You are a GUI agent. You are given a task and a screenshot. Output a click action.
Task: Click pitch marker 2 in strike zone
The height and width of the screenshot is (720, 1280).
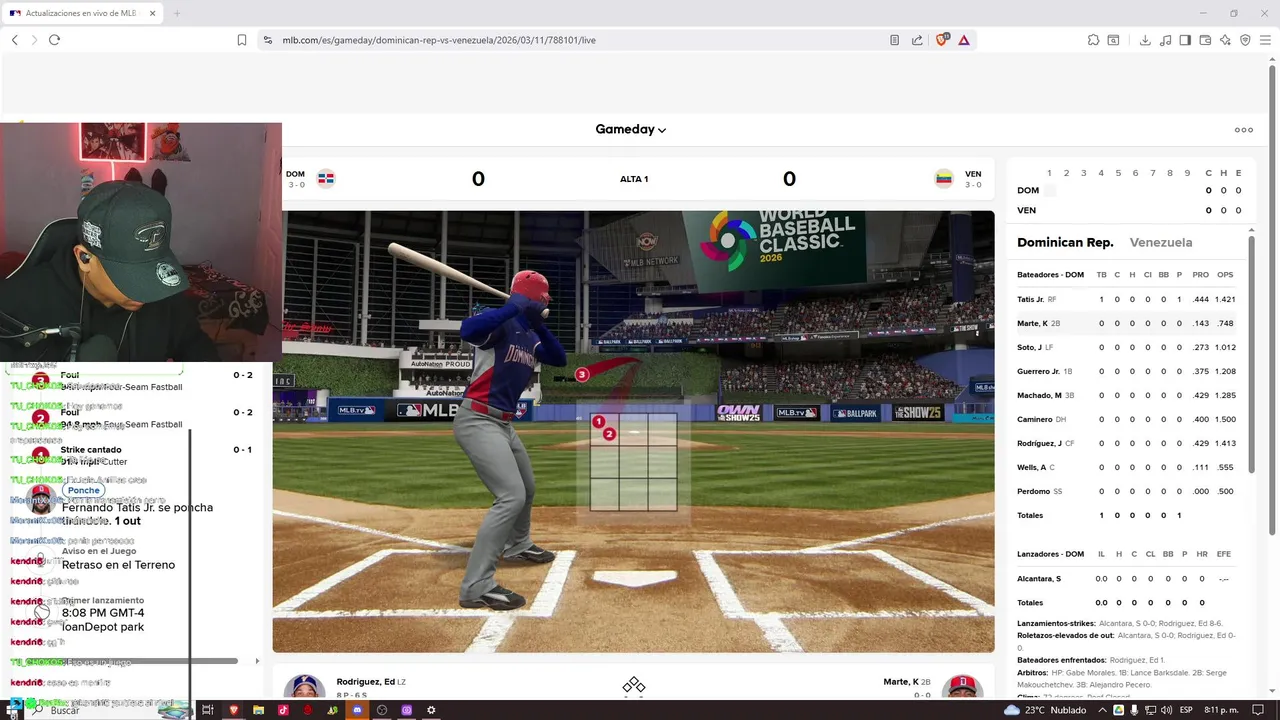[609, 434]
